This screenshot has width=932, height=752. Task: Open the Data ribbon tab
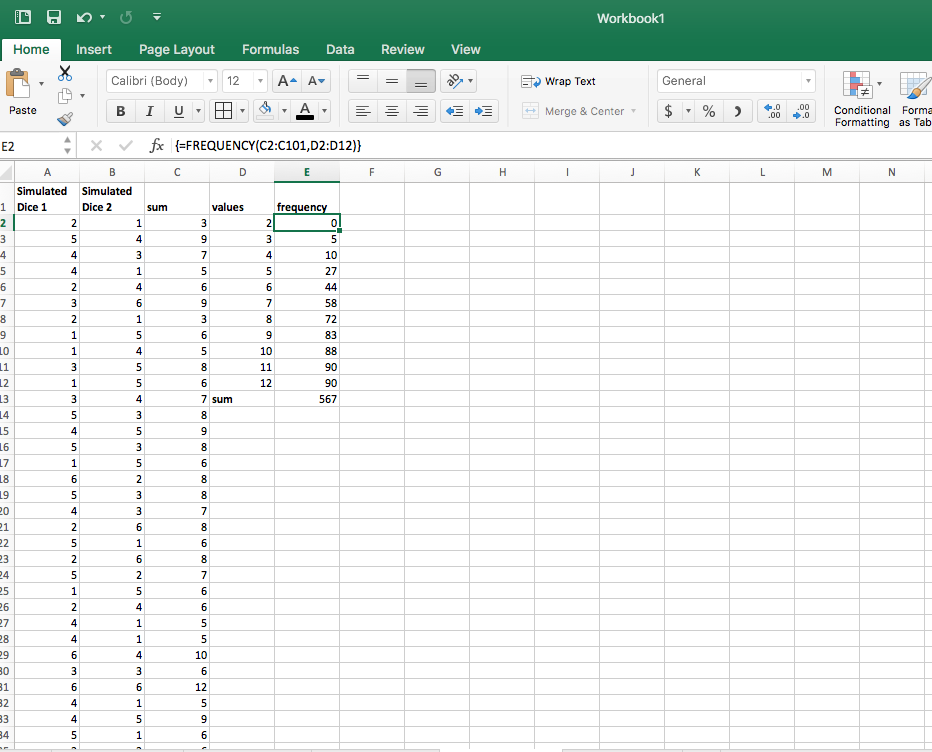coord(340,49)
